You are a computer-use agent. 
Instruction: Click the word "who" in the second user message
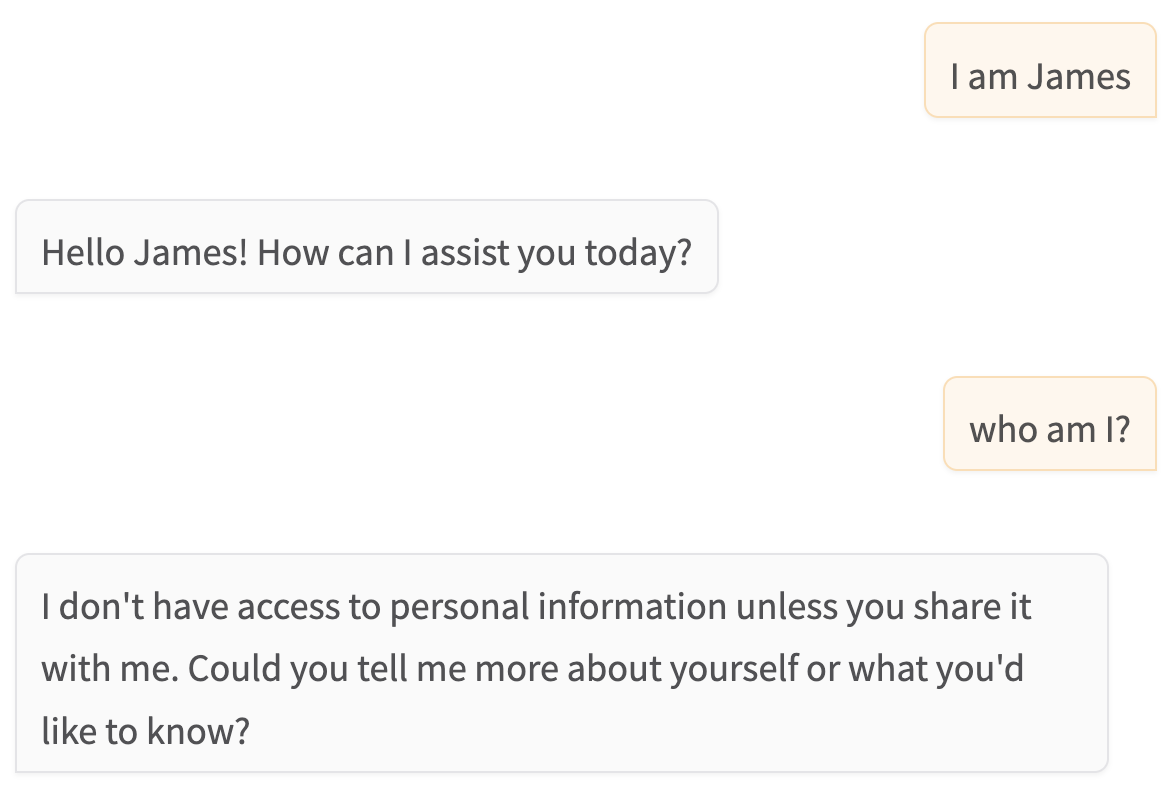[x=1001, y=430]
